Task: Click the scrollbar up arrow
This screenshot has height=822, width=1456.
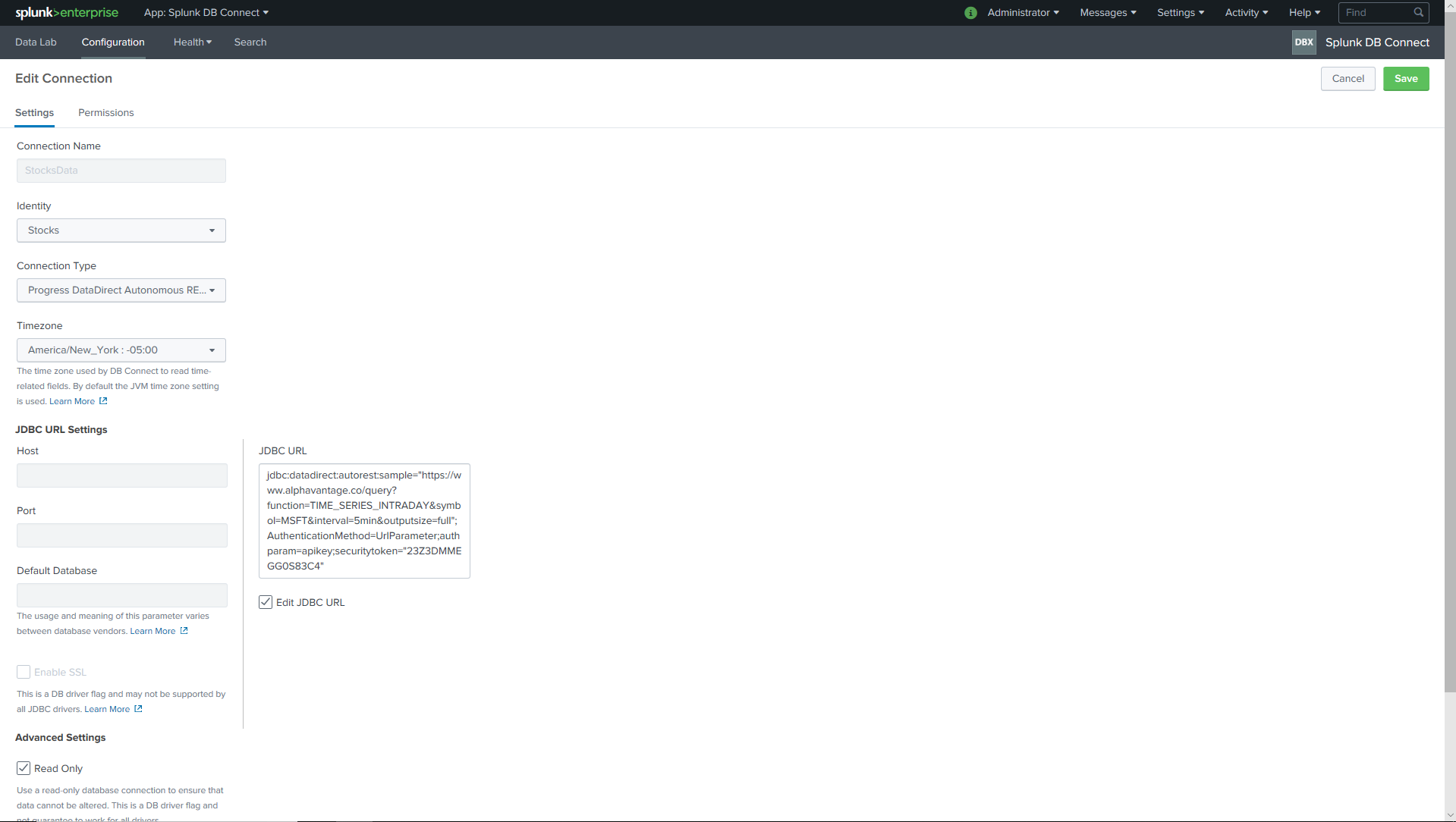Action: coord(1450,5)
